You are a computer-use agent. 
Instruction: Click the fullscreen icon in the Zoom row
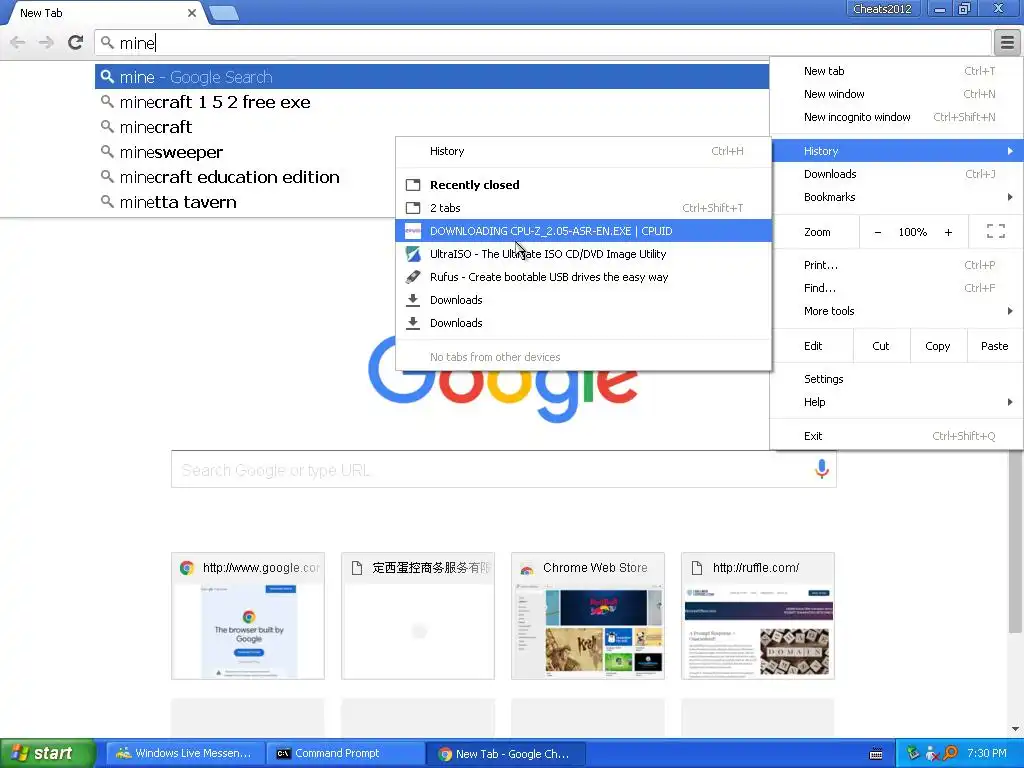point(995,231)
